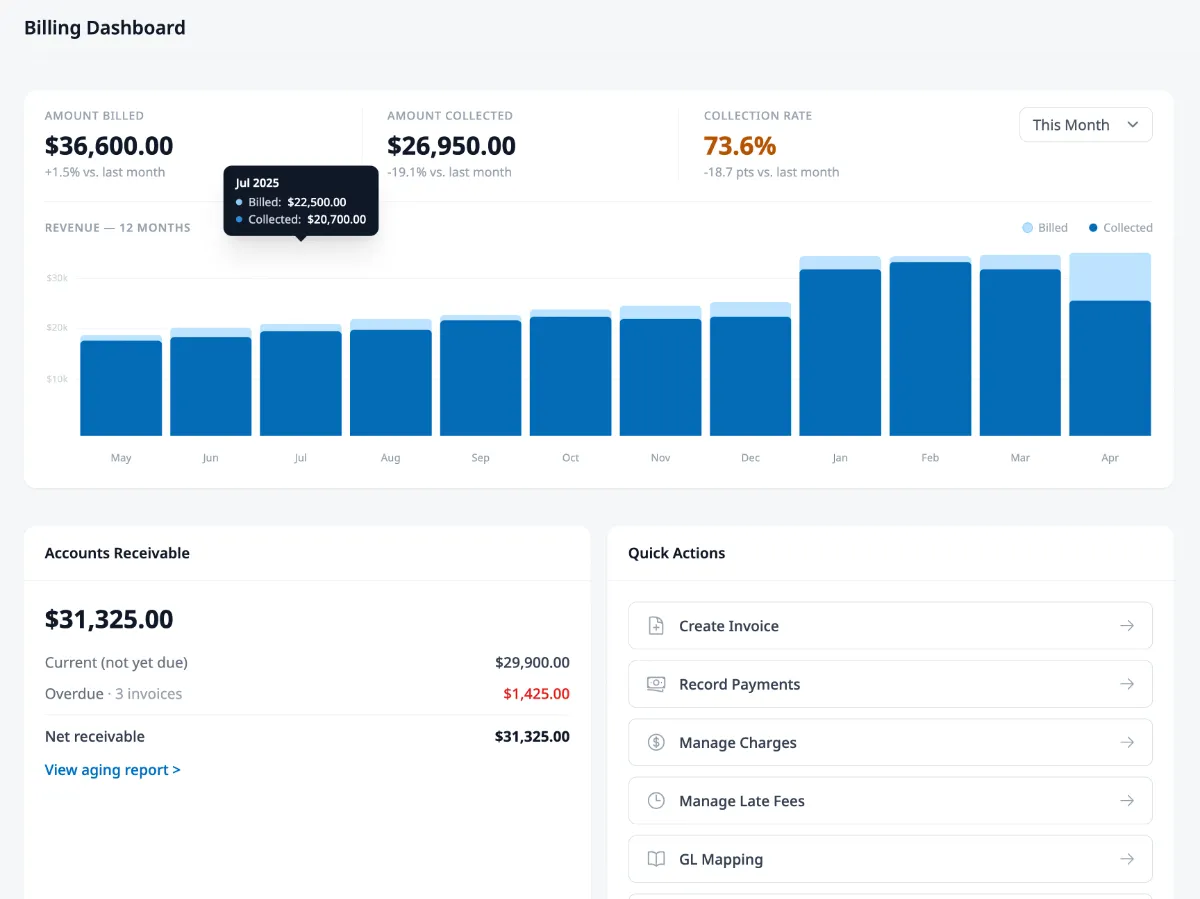Click the arrow icon on the Create Invoice row

[x=1127, y=625]
